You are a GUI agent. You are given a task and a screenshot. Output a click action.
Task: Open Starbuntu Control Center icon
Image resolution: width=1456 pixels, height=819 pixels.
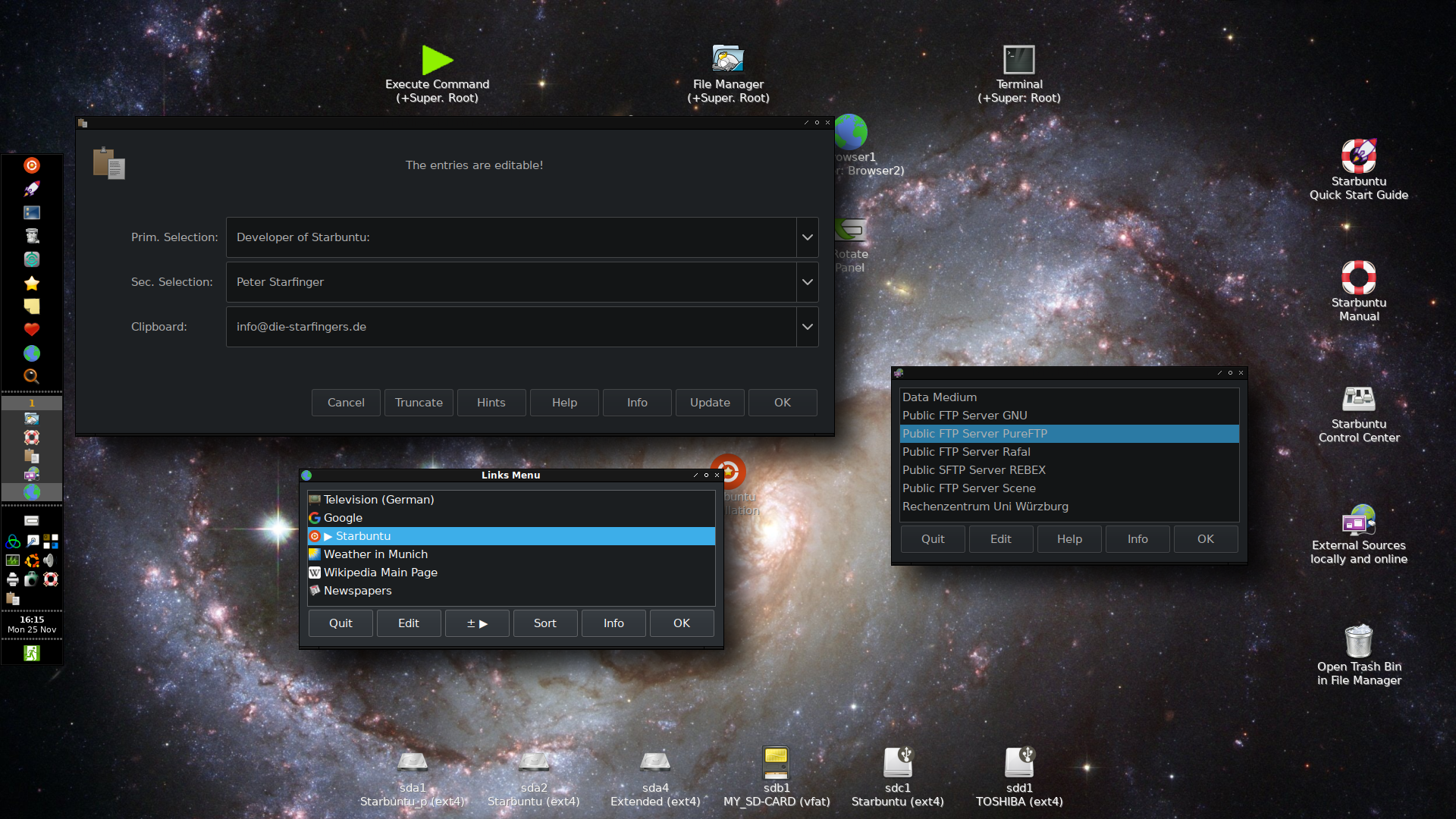click(1358, 399)
